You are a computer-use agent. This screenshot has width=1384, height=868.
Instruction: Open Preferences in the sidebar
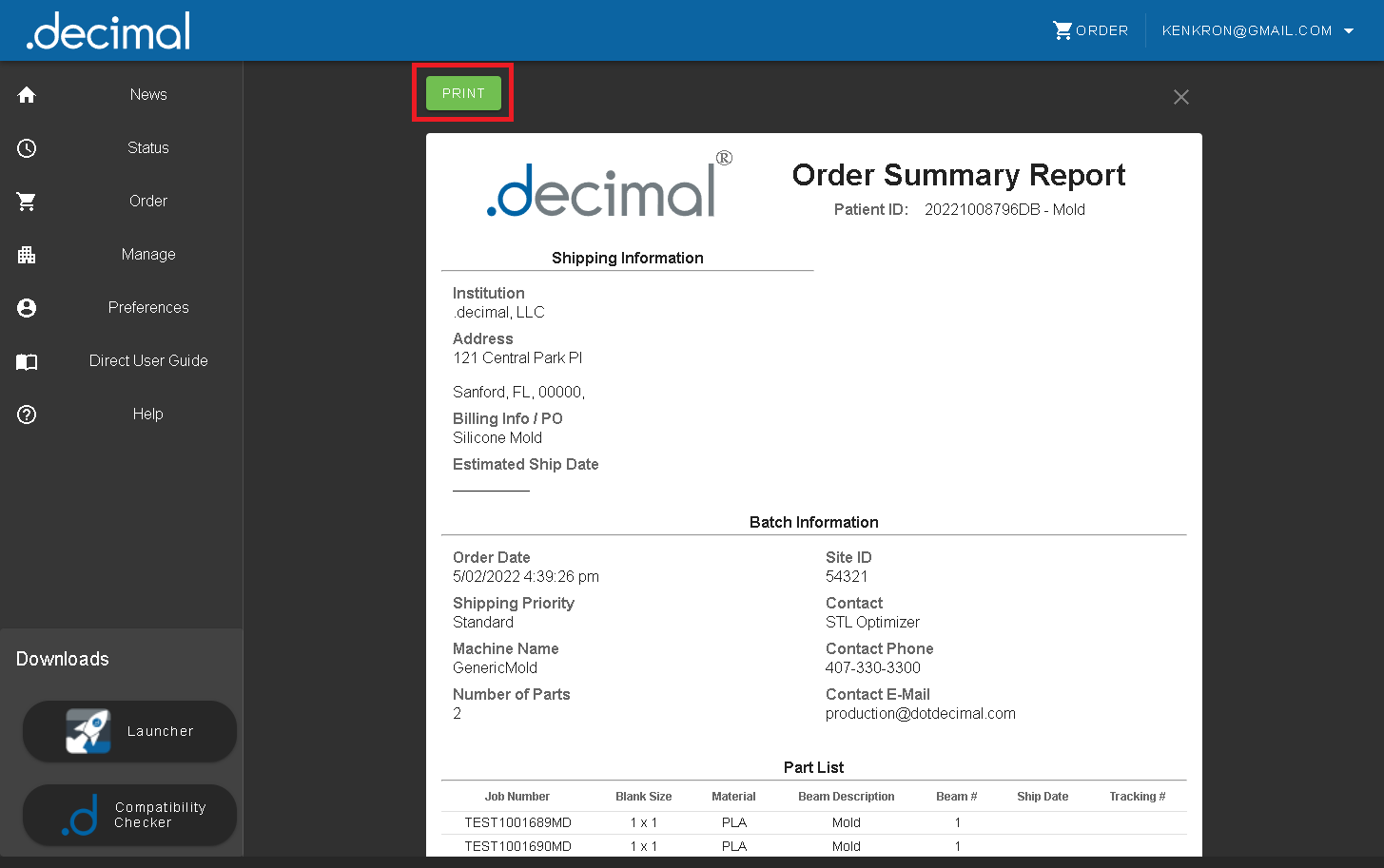148,308
